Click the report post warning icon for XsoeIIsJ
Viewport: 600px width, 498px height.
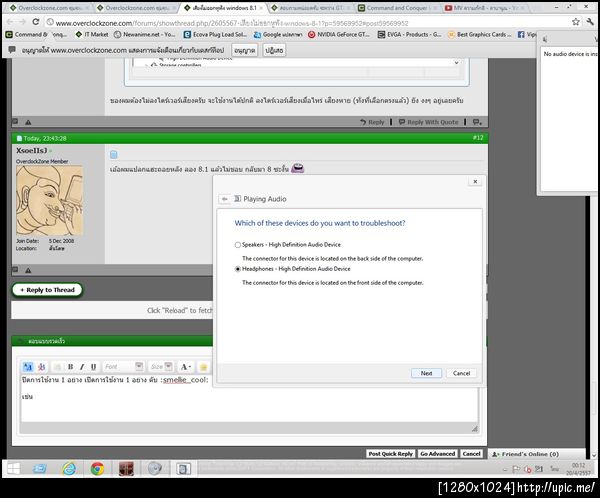[x=28, y=270]
